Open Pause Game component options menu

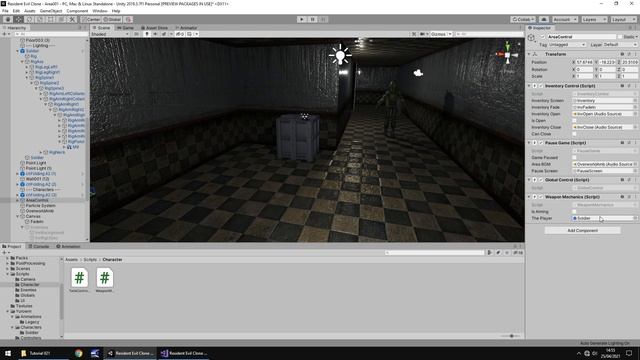[636, 143]
